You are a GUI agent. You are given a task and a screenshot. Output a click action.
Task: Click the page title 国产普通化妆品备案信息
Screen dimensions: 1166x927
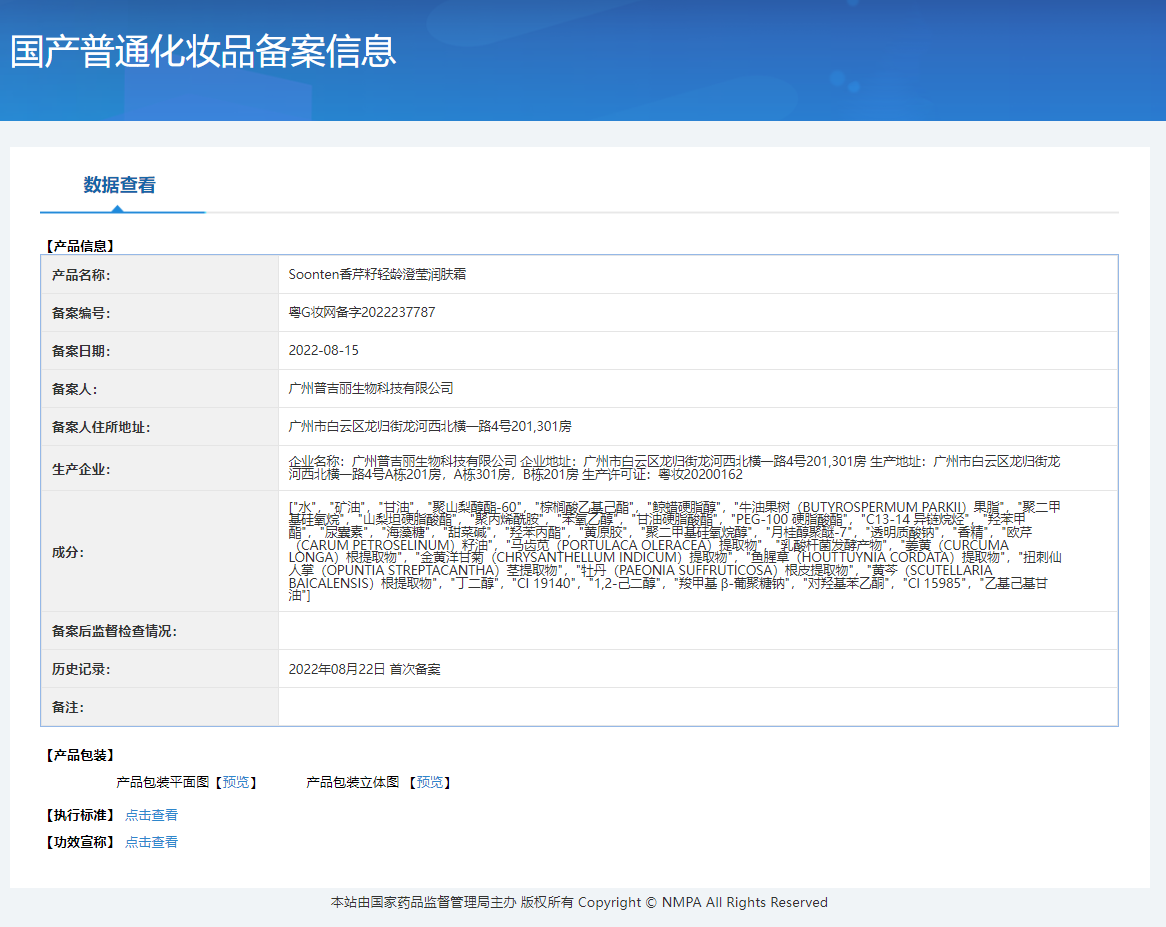(203, 52)
